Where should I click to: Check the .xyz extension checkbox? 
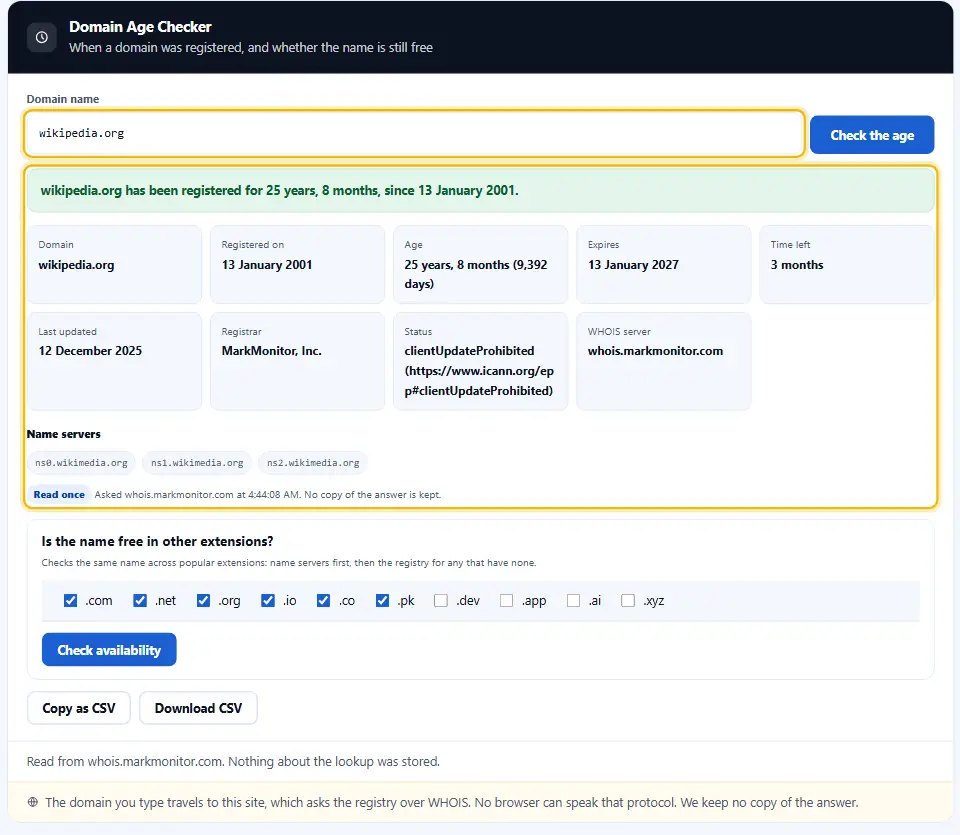[x=628, y=601]
